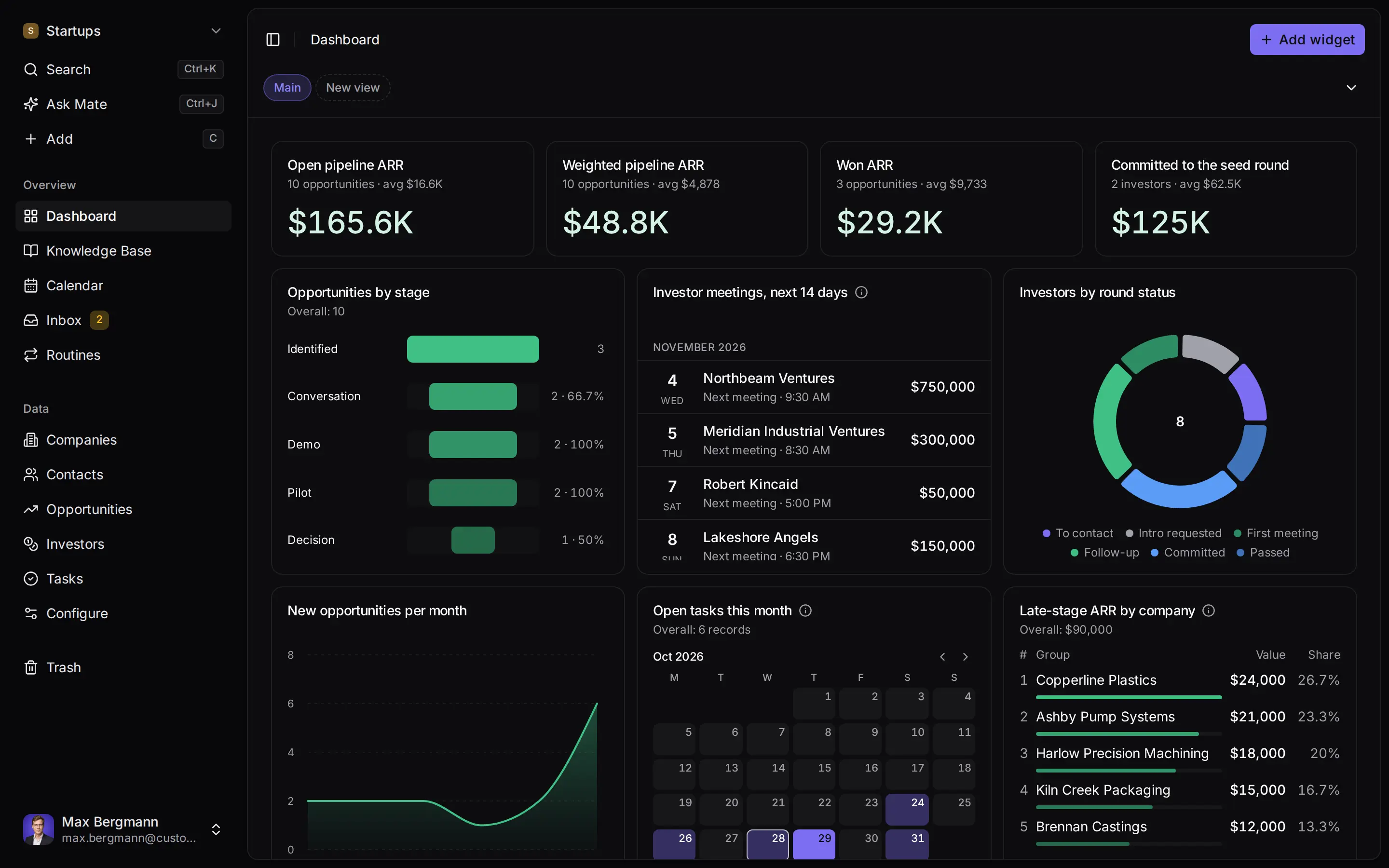Screen dimensions: 1389x868
Task: Open the New view tab
Action: (x=353, y=88)
